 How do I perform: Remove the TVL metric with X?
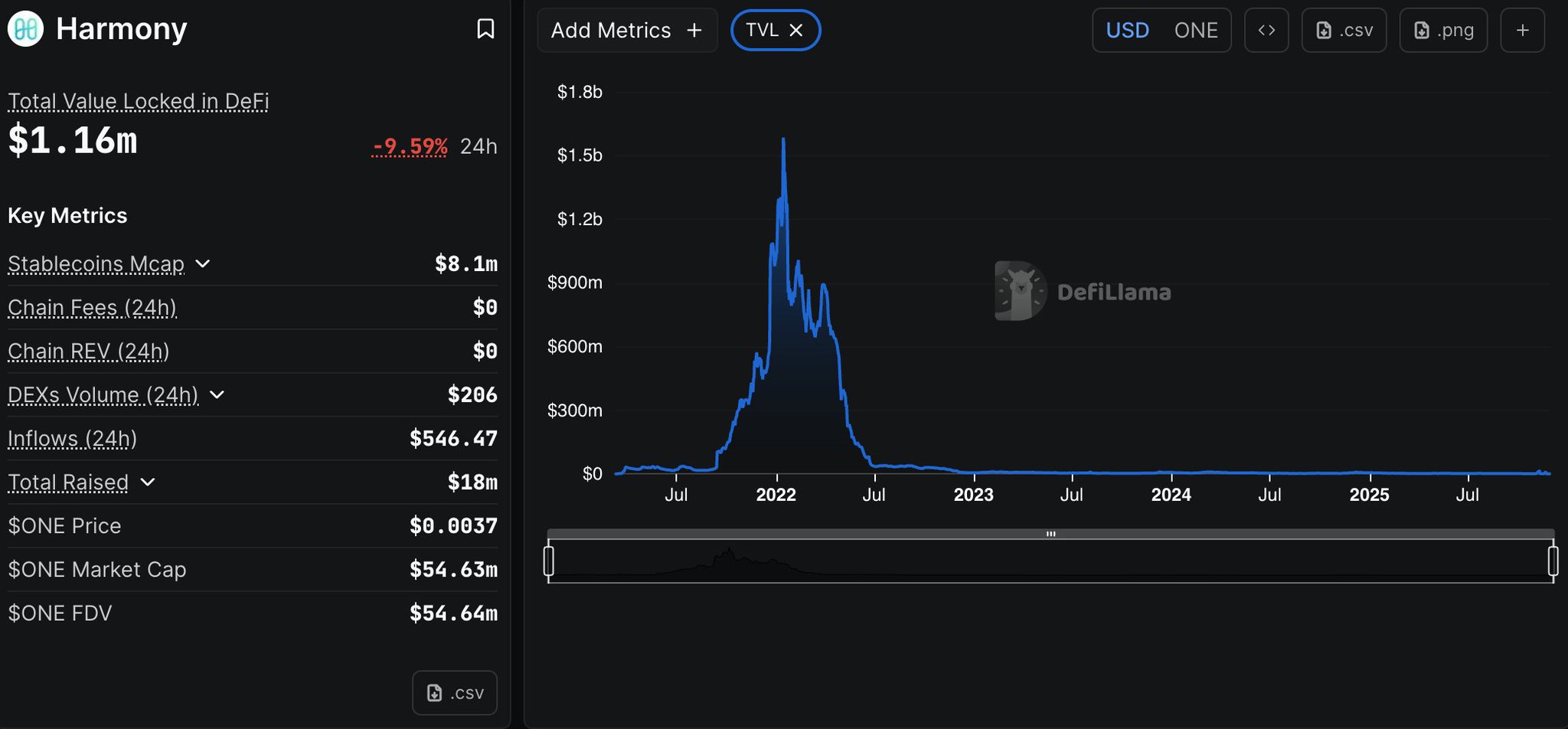(796, 30)
